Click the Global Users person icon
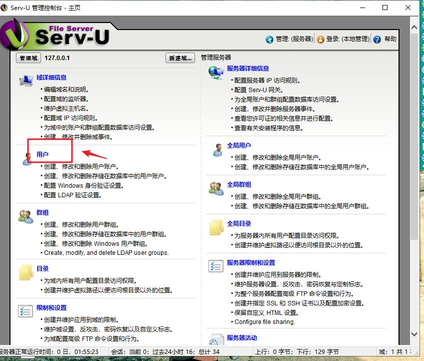 [x=218, y=150]
